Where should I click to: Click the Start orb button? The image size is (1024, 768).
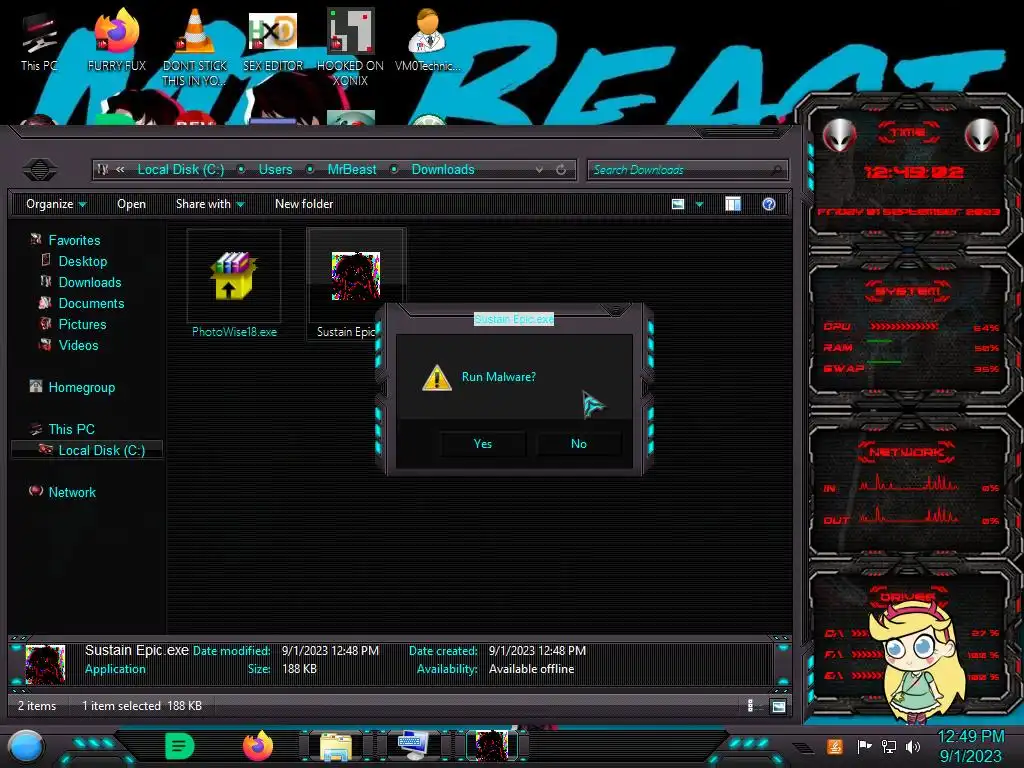(26, 746)
